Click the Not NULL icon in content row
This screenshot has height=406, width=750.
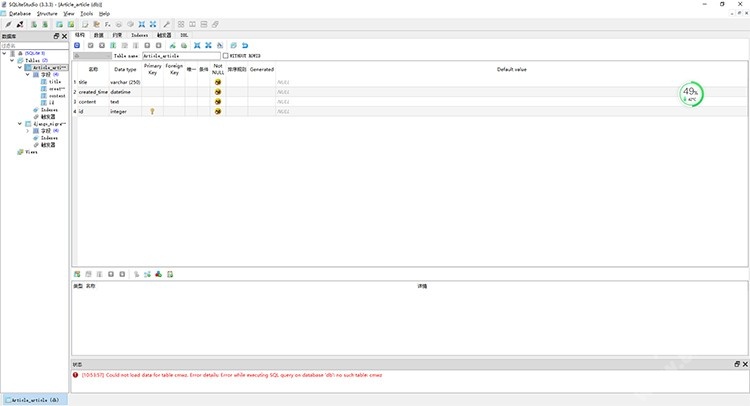[x=218, y=102]
